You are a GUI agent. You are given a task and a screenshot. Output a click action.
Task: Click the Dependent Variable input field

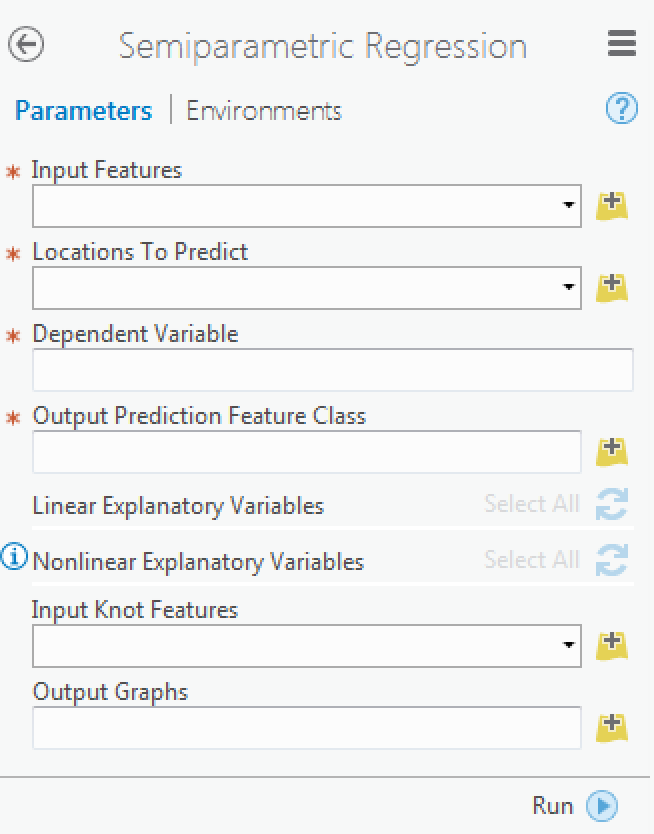coord(333,370)
